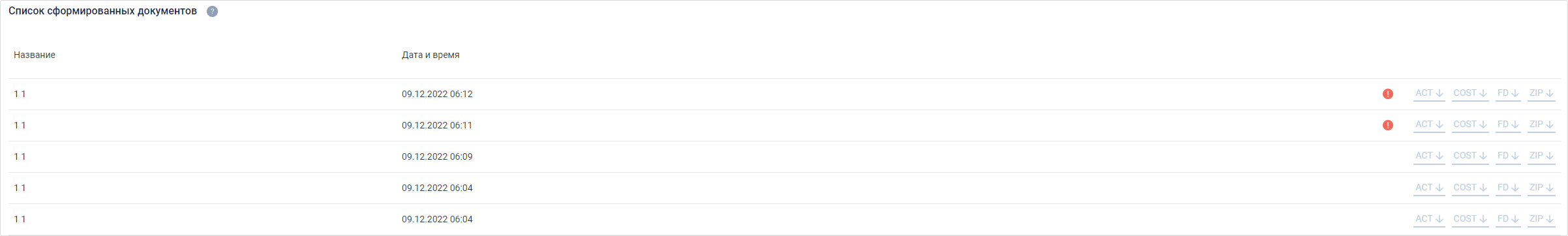This screenshot has height=236, width=1568.
Task: Select the document row dated 09.12.2022 06:09
Action: click(785, 156)
